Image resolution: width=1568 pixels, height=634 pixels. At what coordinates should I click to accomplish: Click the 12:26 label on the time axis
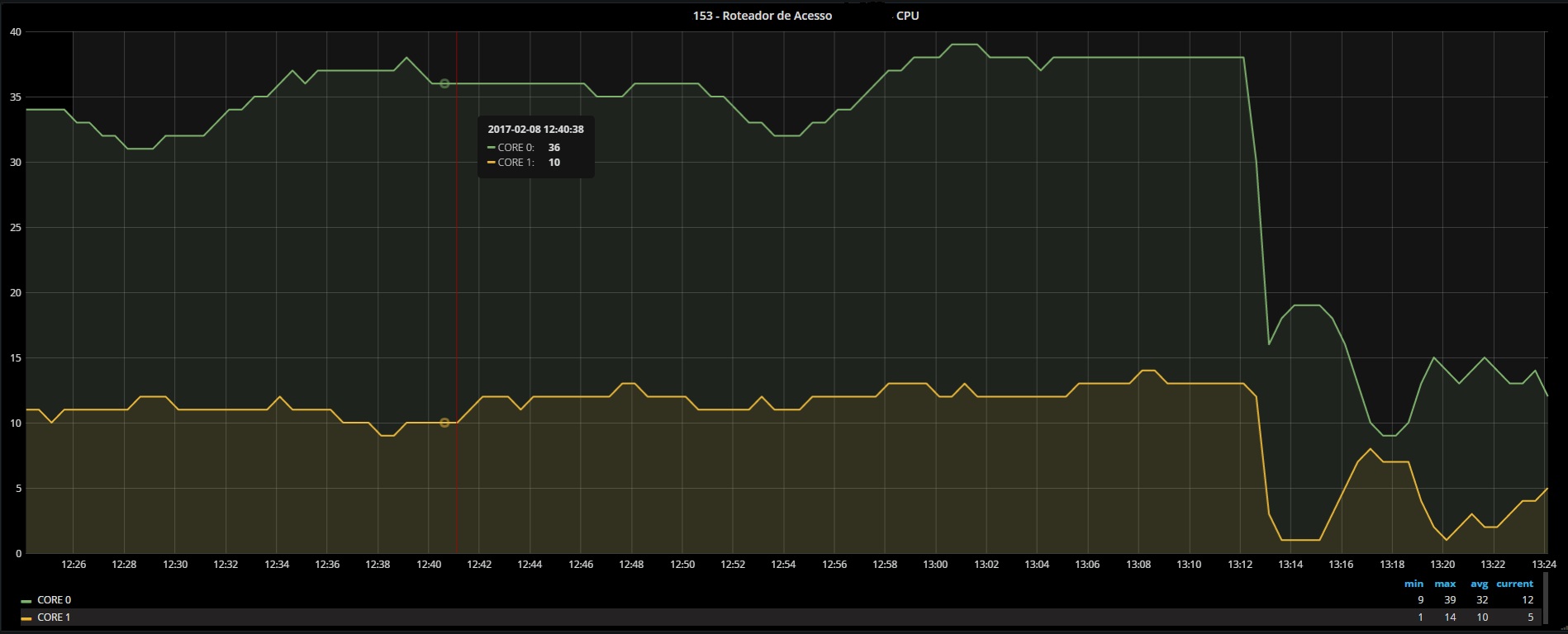(x=74, y=565)
